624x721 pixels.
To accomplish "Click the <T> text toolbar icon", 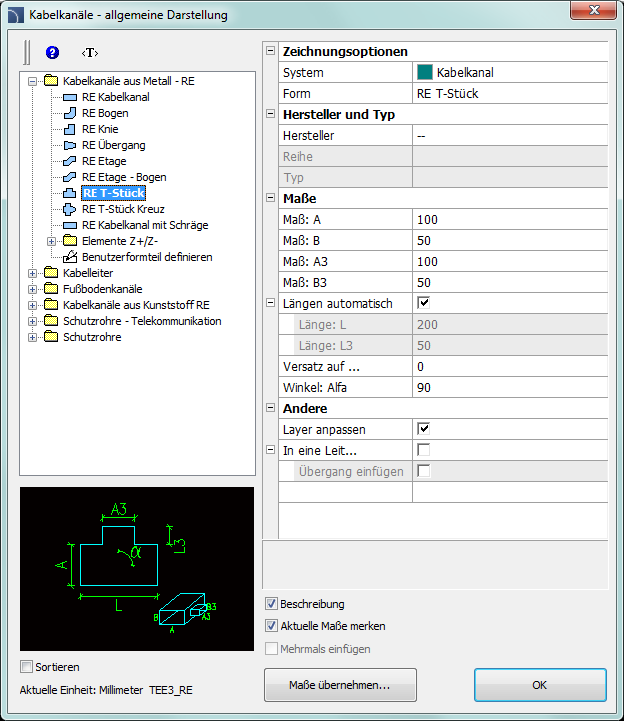I will pyautogui.click(x=90, y=52).
